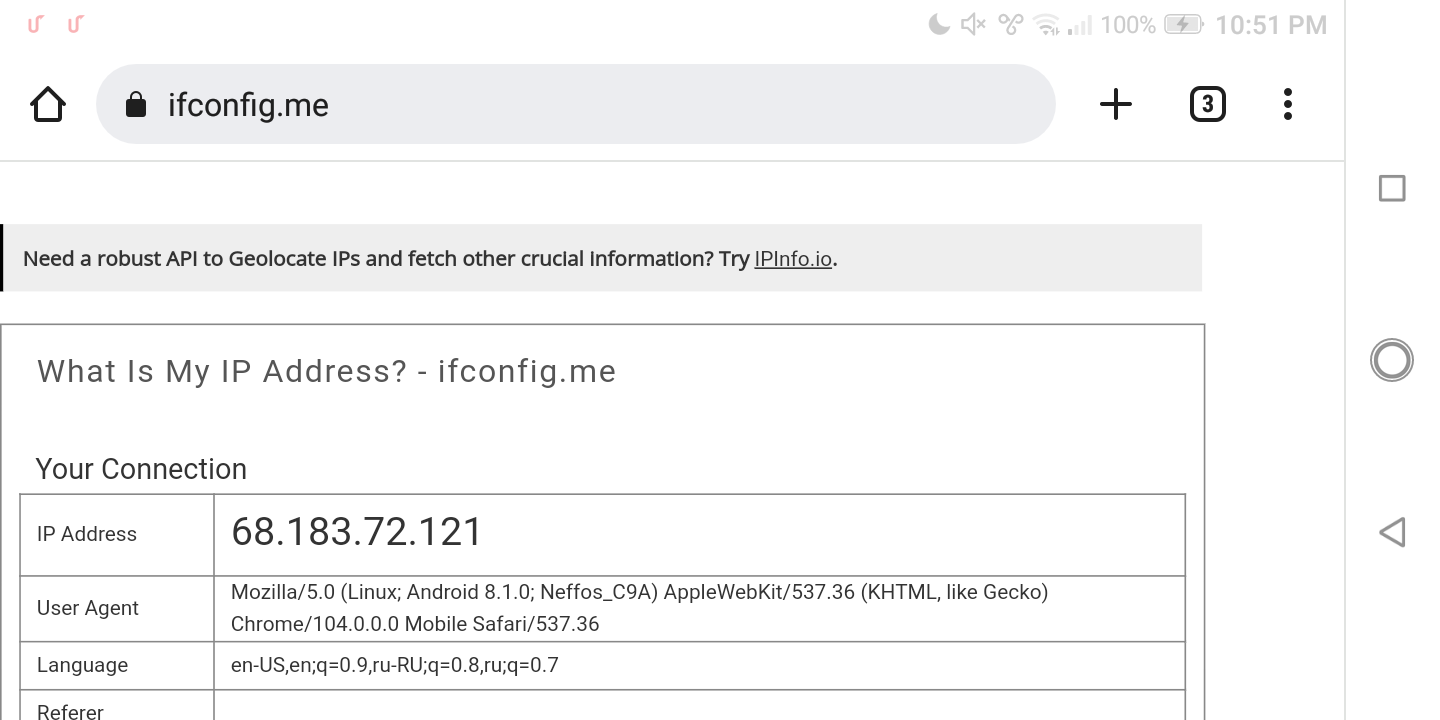
Task: Tap the 10:51 PM clock
Action: point(1271,25)
